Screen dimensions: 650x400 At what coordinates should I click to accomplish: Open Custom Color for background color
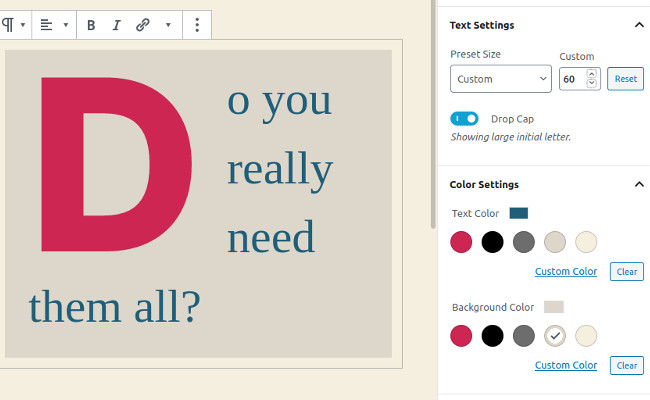click(x=565, y=365)
